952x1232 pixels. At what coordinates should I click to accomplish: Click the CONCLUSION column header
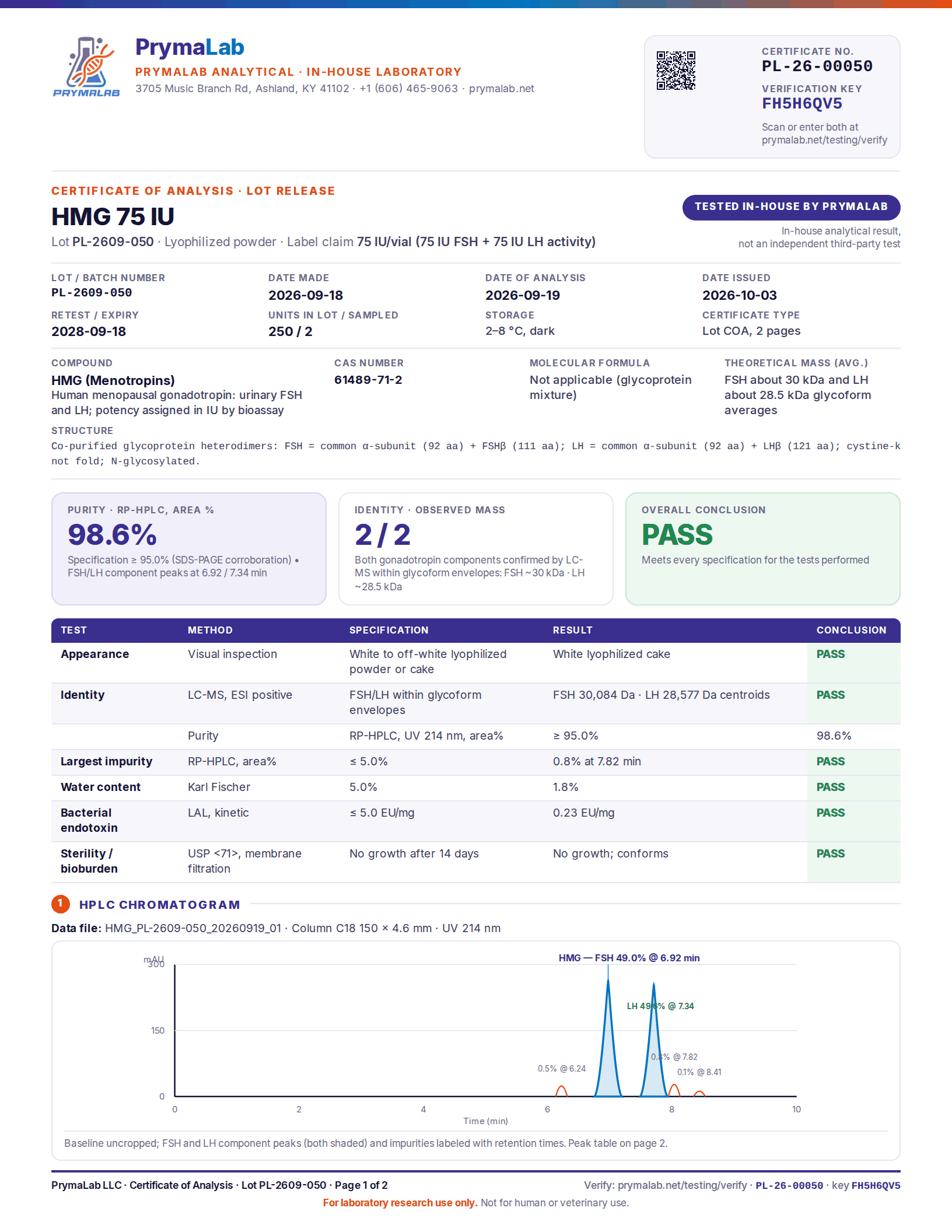click(851, 630)
